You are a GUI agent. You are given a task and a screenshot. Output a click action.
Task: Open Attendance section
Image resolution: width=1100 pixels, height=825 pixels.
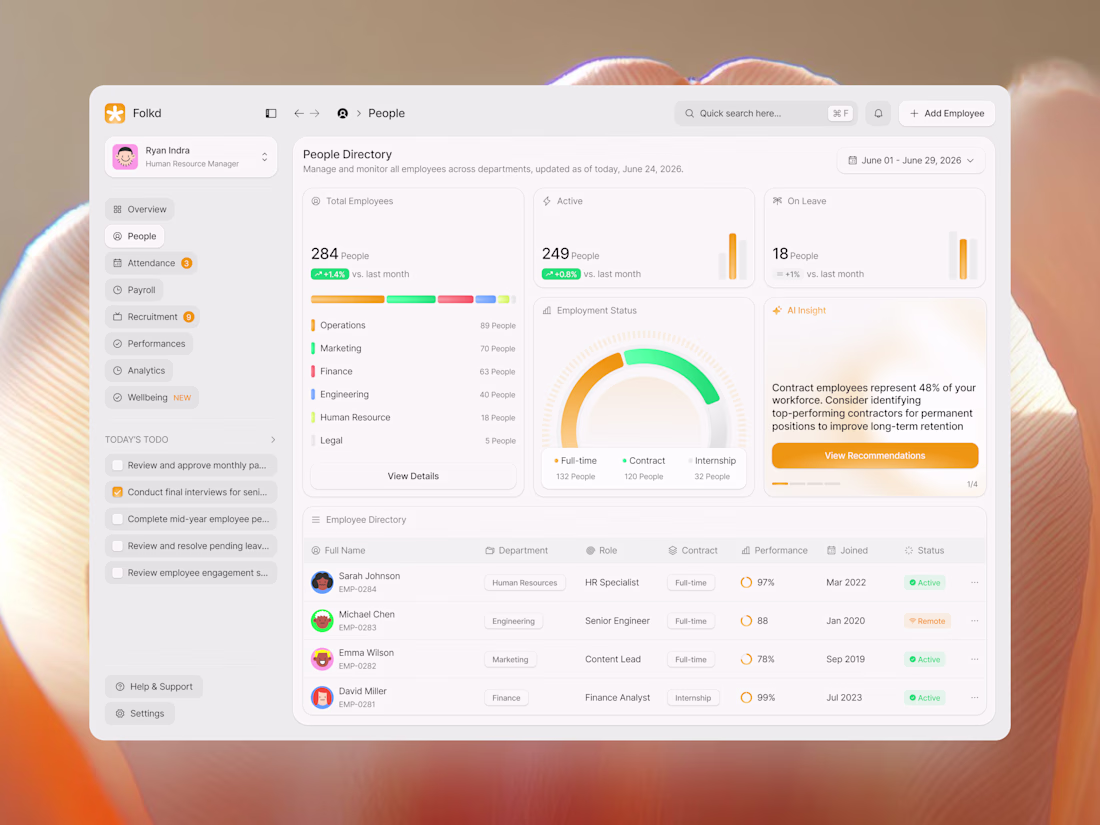[x=151, y=263]
